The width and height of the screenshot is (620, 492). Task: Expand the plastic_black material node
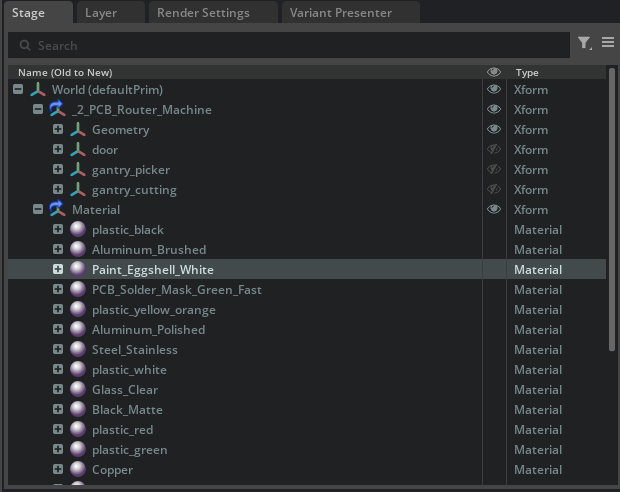coord(58,230)
